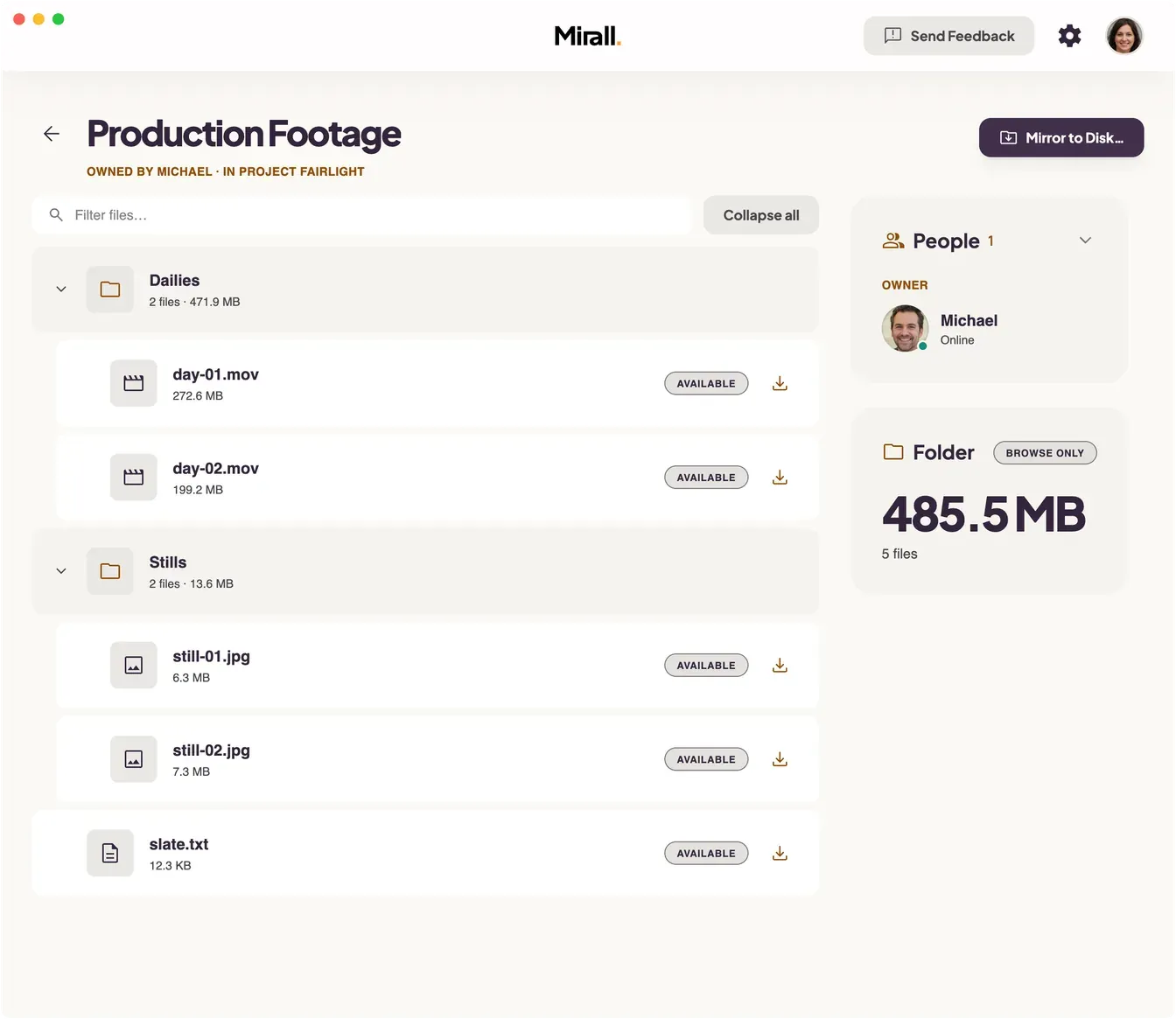Click the Mirall logo

(x=588, y=36)
